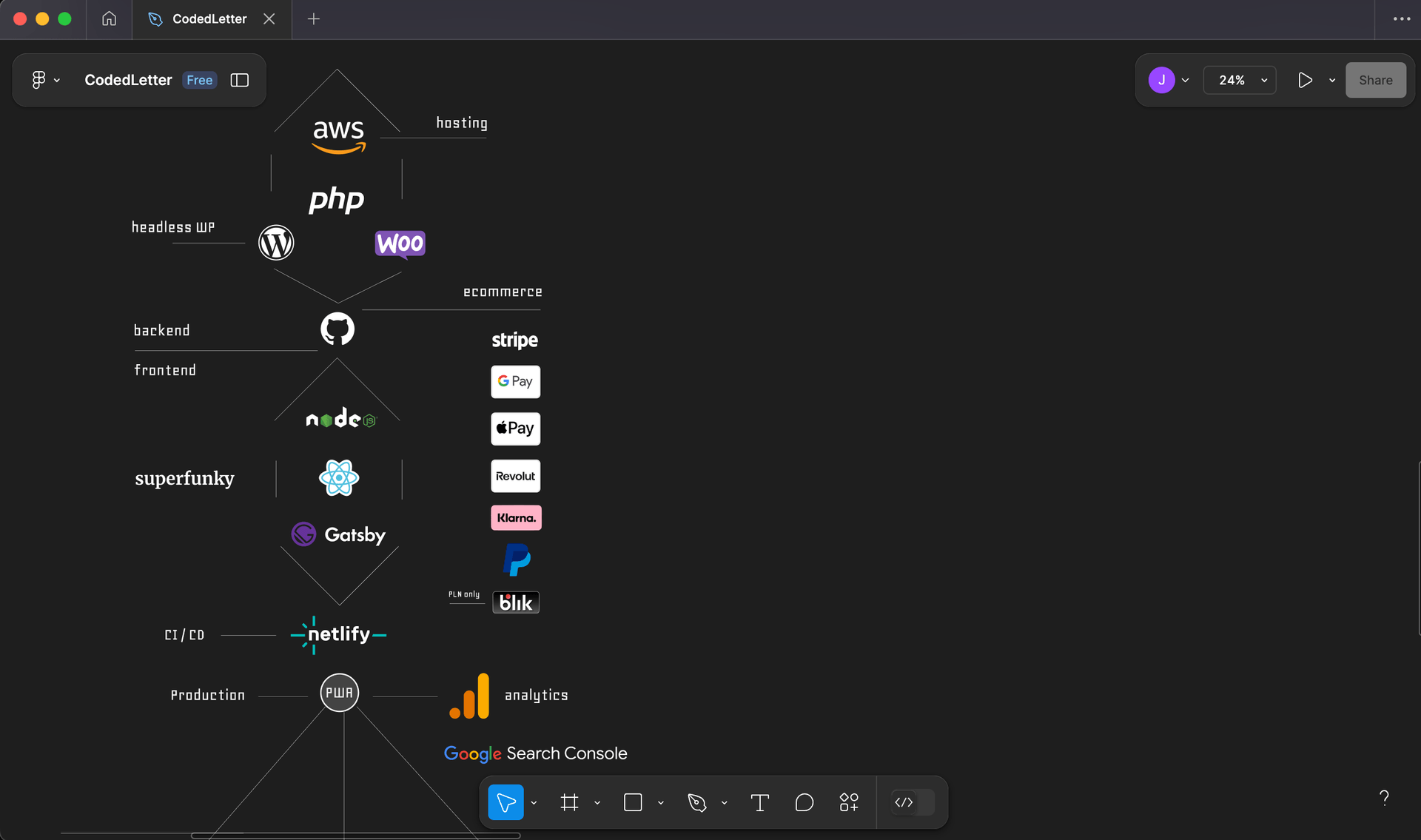This screenshot has height=840, width=1421.
Task: Select the 'analytics' text label
Action: coord(537,695)
